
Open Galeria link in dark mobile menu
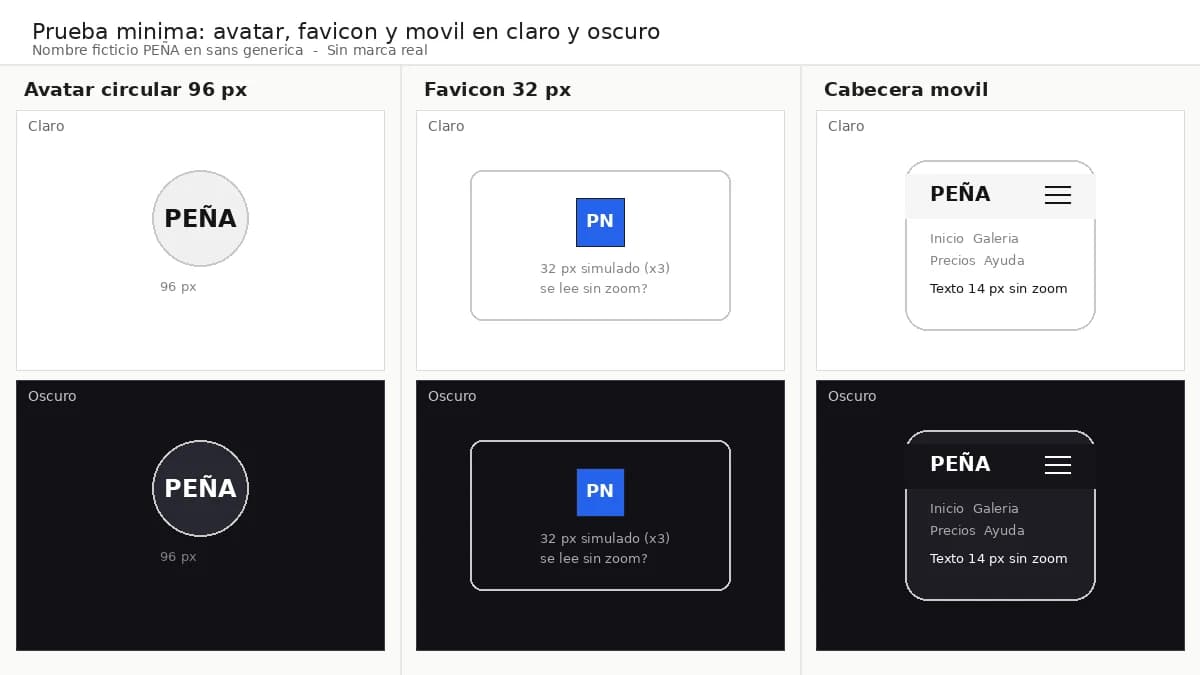[x=996, y=508]
